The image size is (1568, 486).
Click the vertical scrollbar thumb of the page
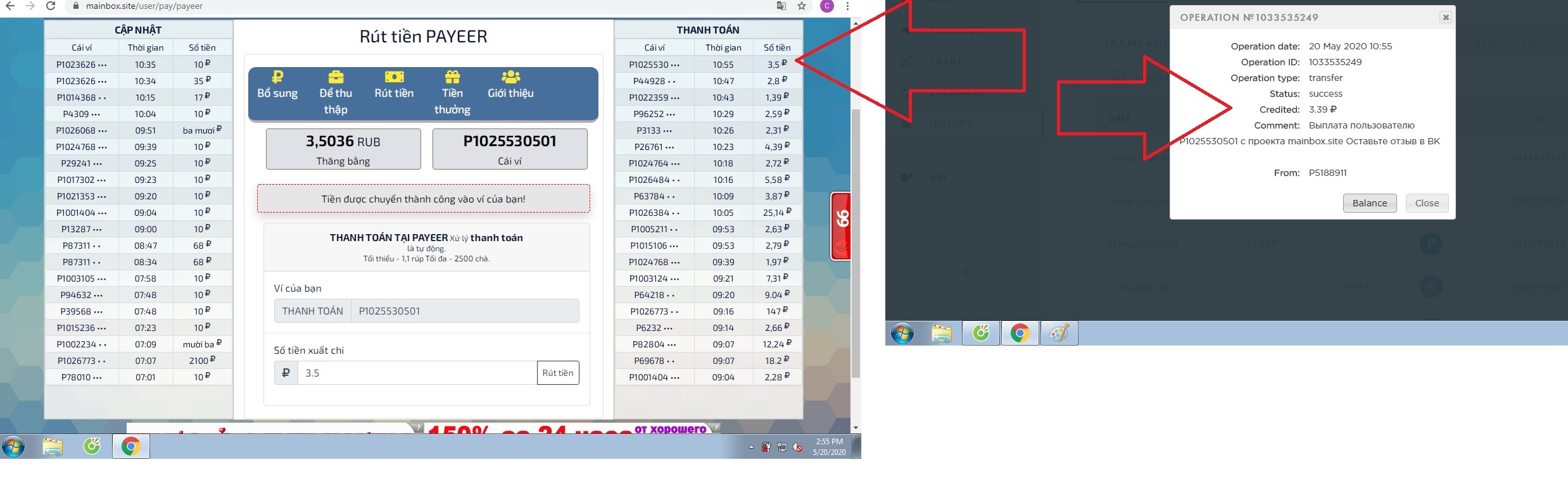(x=856, y=244)
